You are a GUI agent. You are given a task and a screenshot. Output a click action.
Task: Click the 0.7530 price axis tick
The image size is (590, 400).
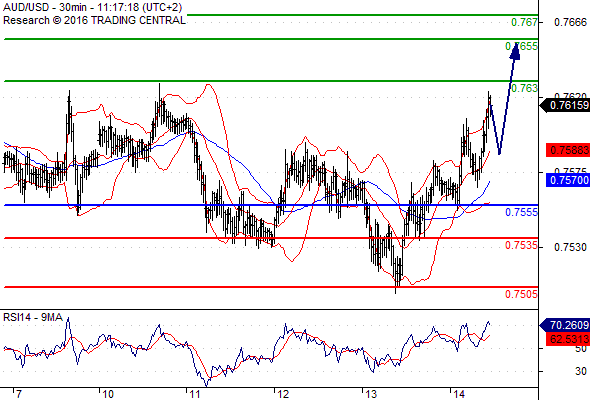(x=570, y=247)
